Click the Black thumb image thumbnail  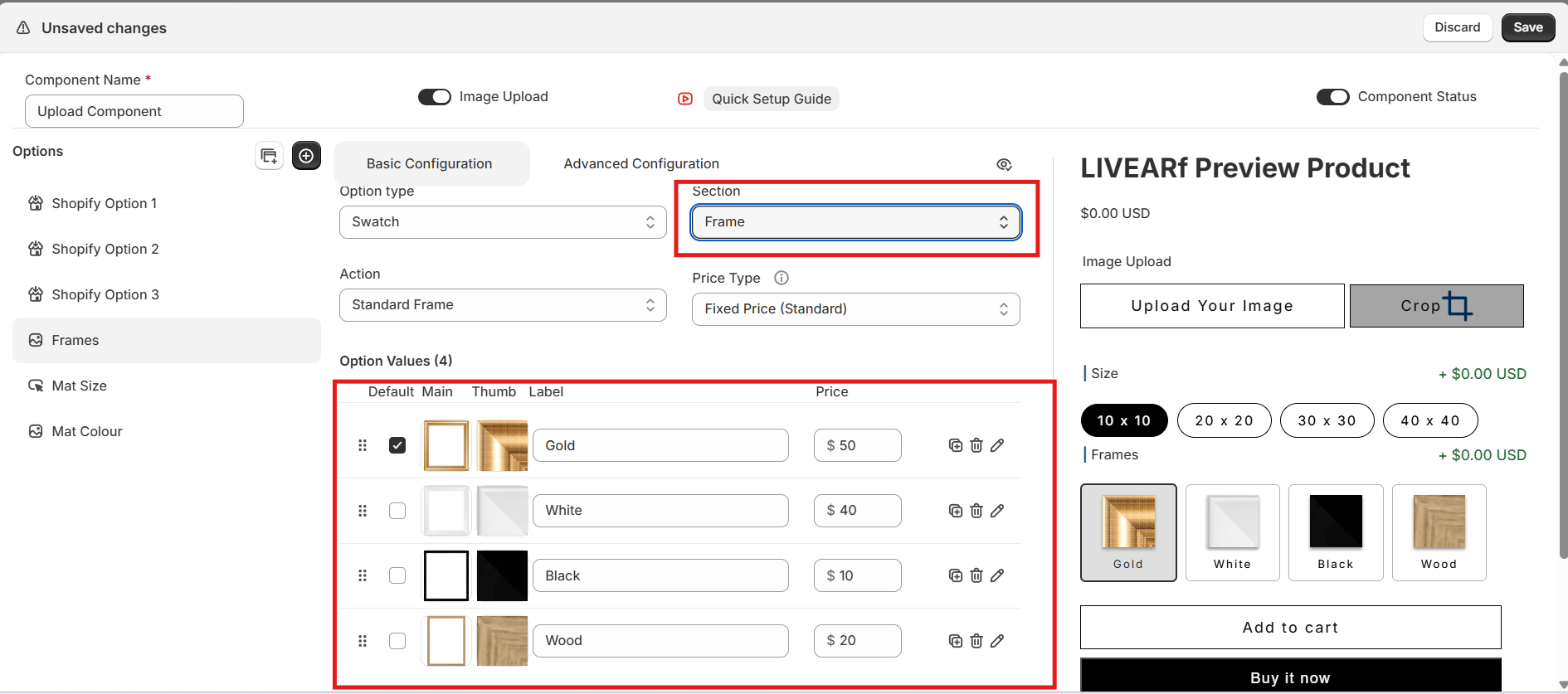[x=502, y=575]
